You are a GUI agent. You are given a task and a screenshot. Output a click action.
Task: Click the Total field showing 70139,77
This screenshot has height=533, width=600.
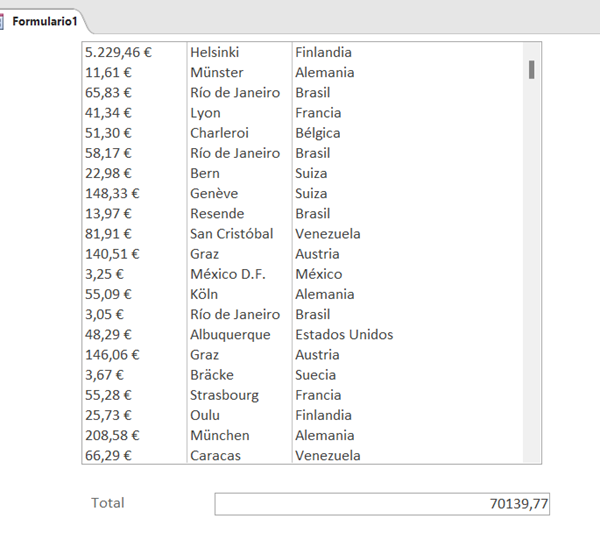click(381, 504)
